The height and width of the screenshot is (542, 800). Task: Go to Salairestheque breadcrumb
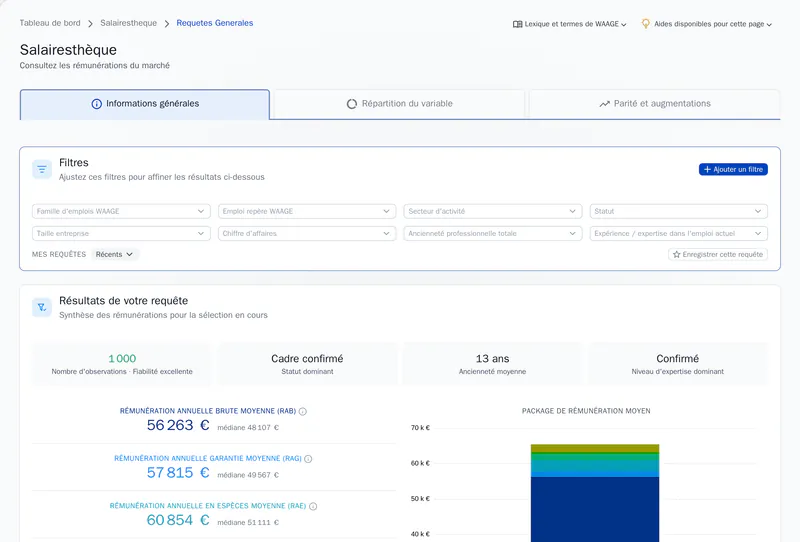point(129,23)
